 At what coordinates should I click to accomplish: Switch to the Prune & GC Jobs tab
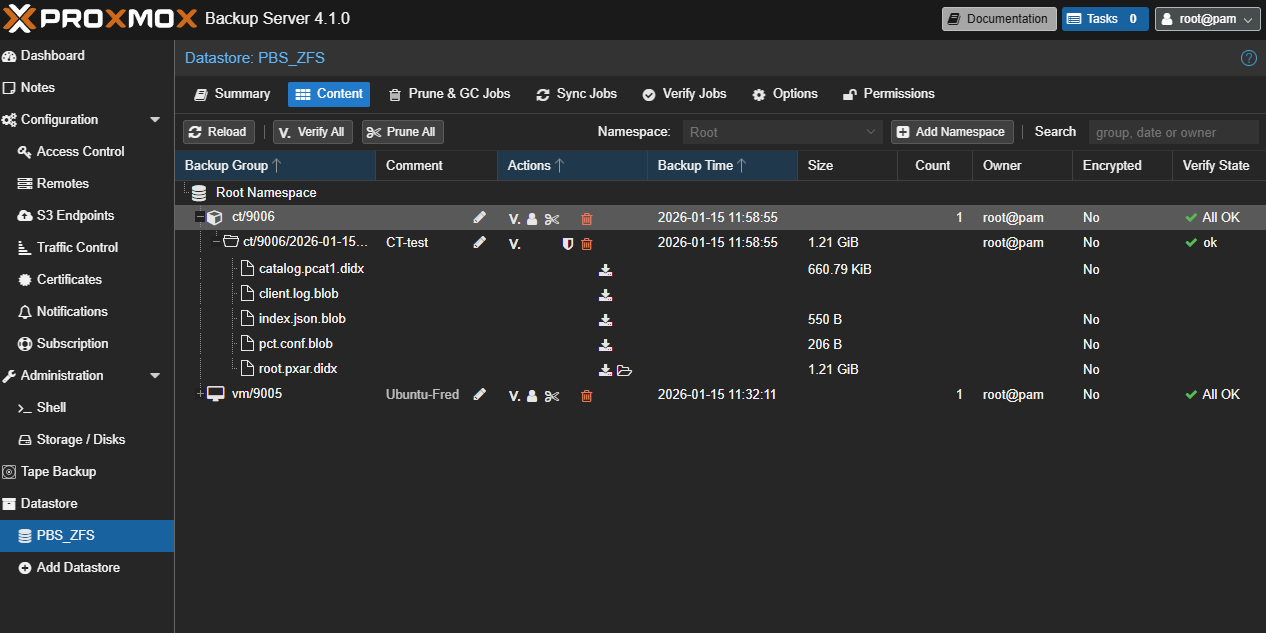click(x=449, y=94)
